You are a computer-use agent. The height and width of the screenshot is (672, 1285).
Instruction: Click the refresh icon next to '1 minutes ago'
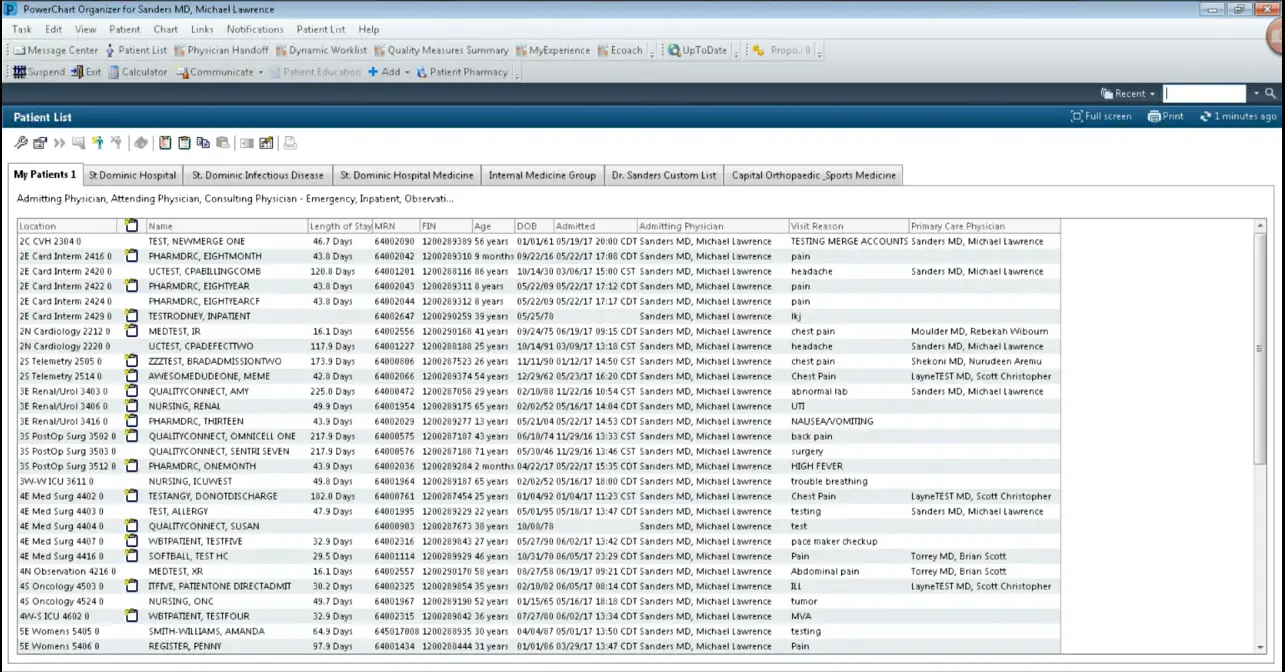(1204, 116)
